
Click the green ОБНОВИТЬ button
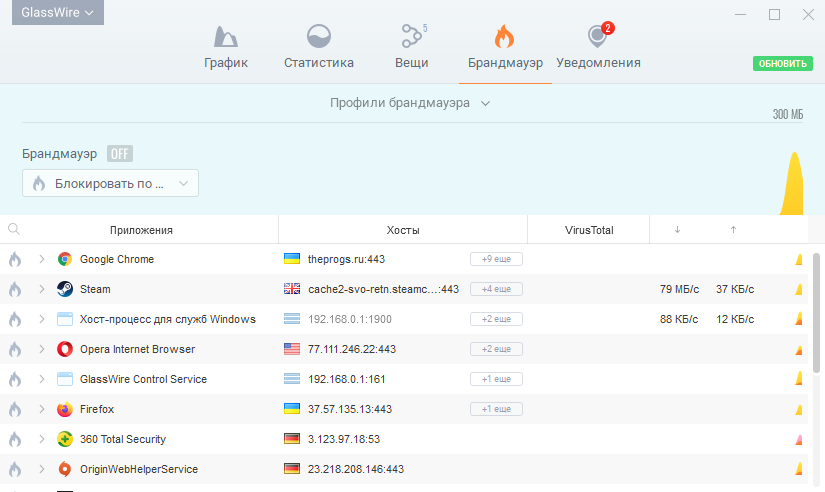pyautogui.click(x=782, y=63)
